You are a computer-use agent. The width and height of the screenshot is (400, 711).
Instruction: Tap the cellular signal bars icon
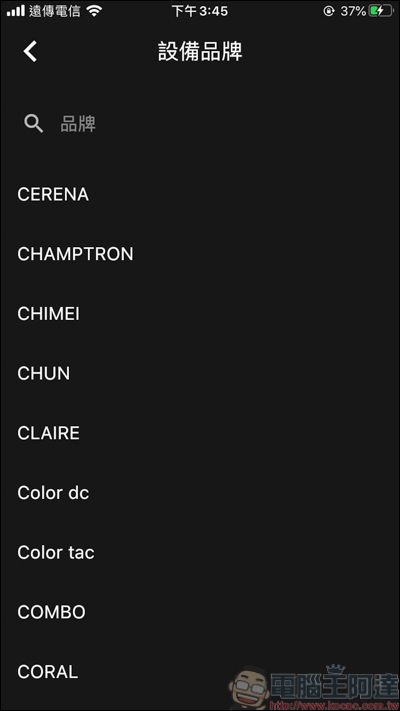point(16,11)
